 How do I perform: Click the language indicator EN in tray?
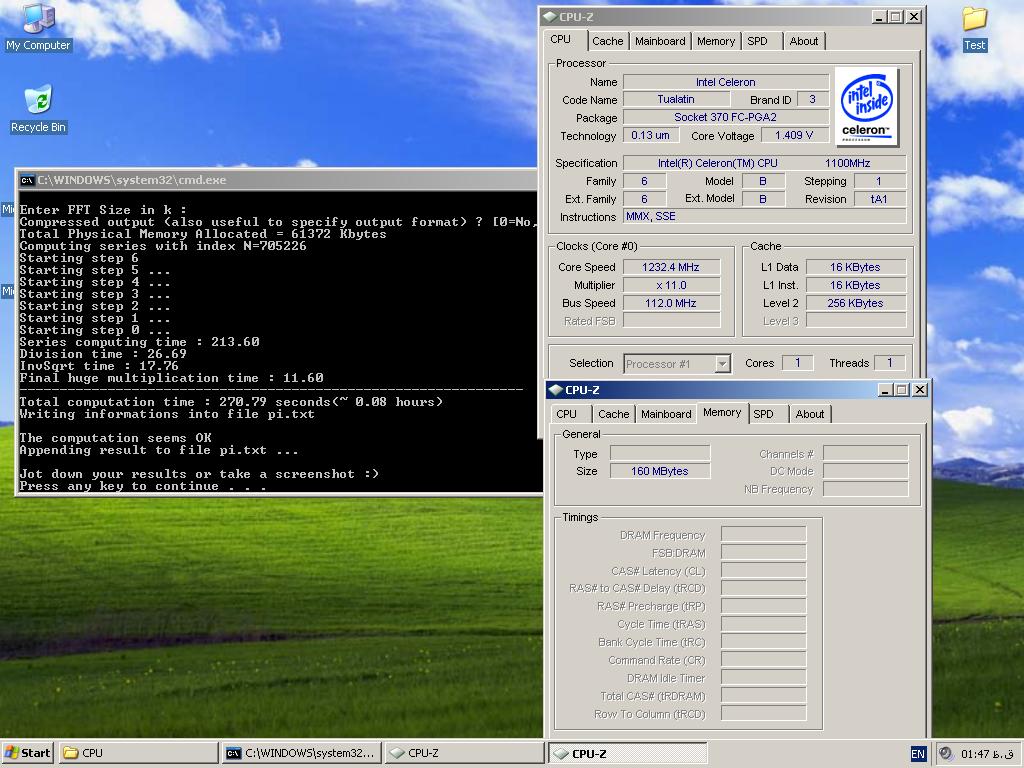(918, 754)
